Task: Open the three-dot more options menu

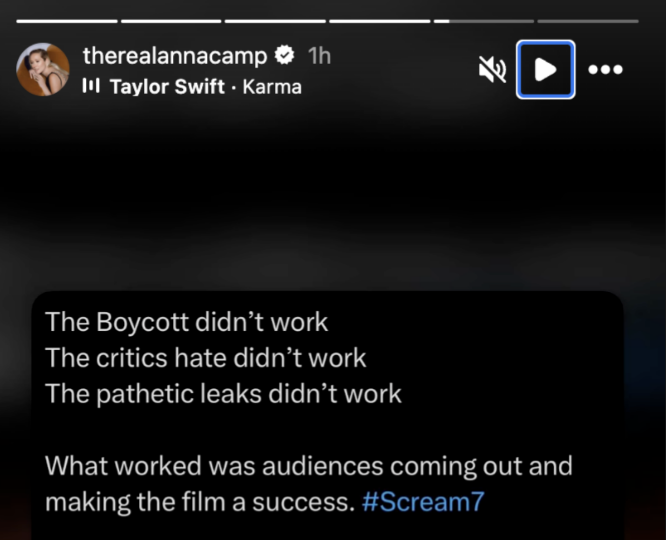Action: click(x=606, y=69)
